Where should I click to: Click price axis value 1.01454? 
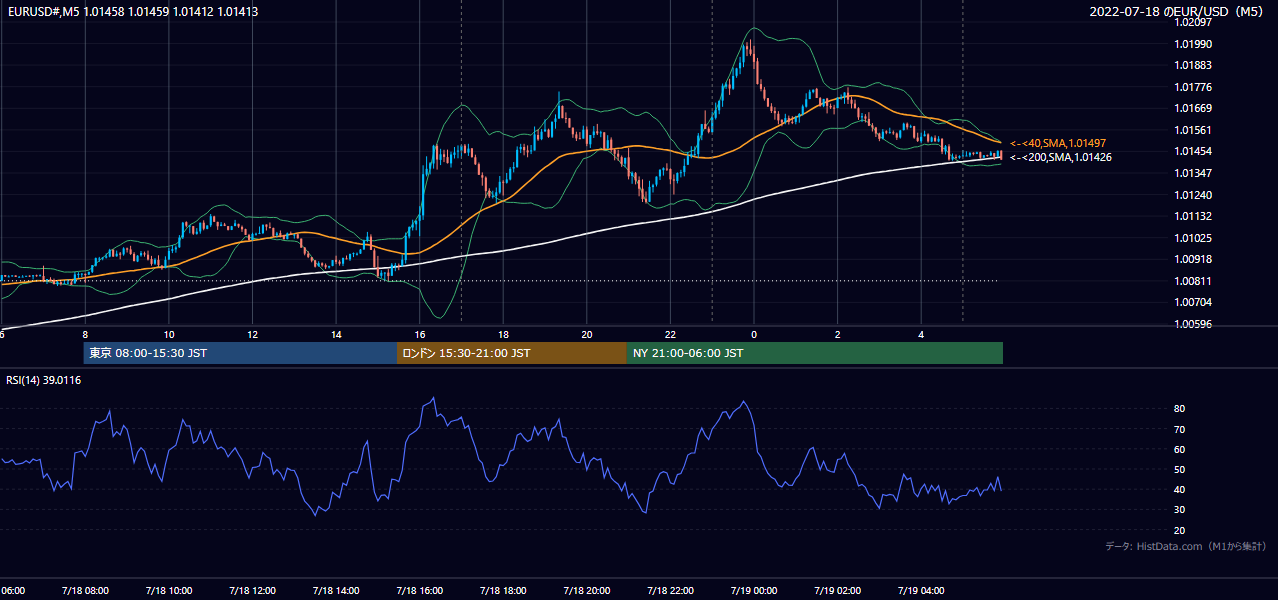click(1194, 152)
